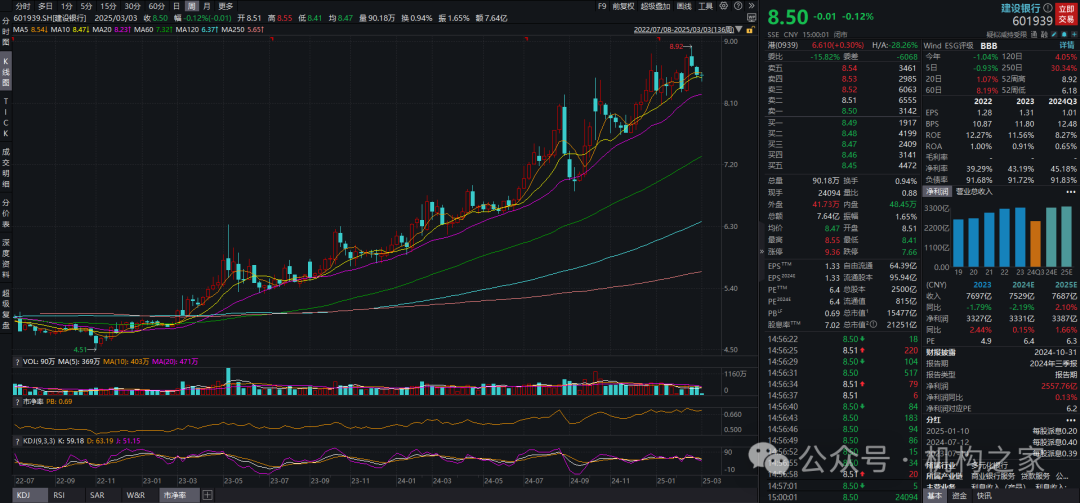This screenshot has width=1080, height=503.
Task: Click the 港(0939) H-share quote link
Action: pos(783,45)
